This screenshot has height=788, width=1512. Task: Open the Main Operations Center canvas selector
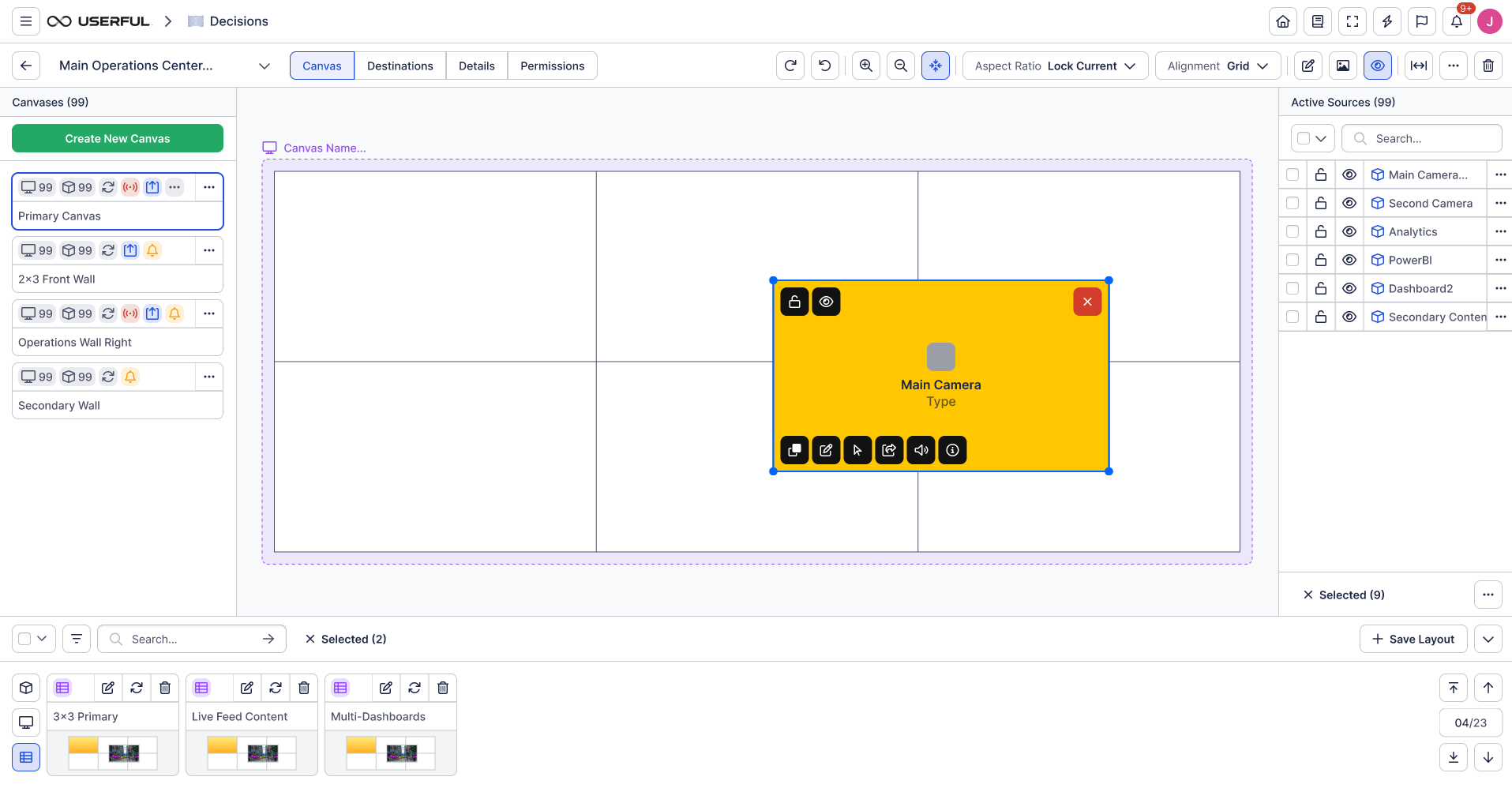coord(264,66)
